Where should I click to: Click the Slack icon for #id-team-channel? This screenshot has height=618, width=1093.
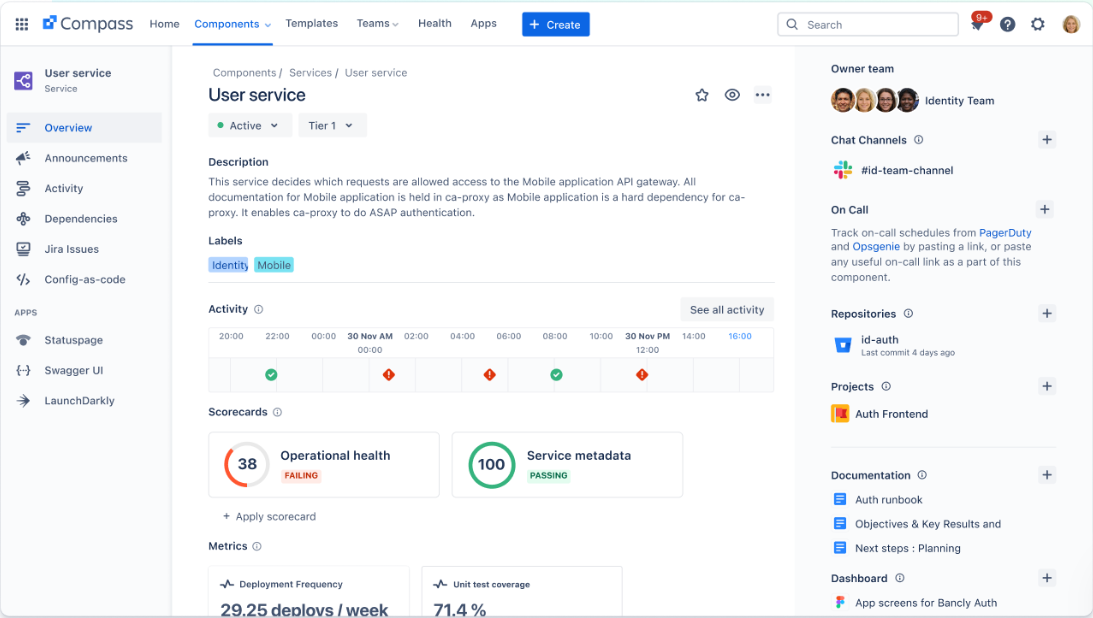(x=843, y=170)
